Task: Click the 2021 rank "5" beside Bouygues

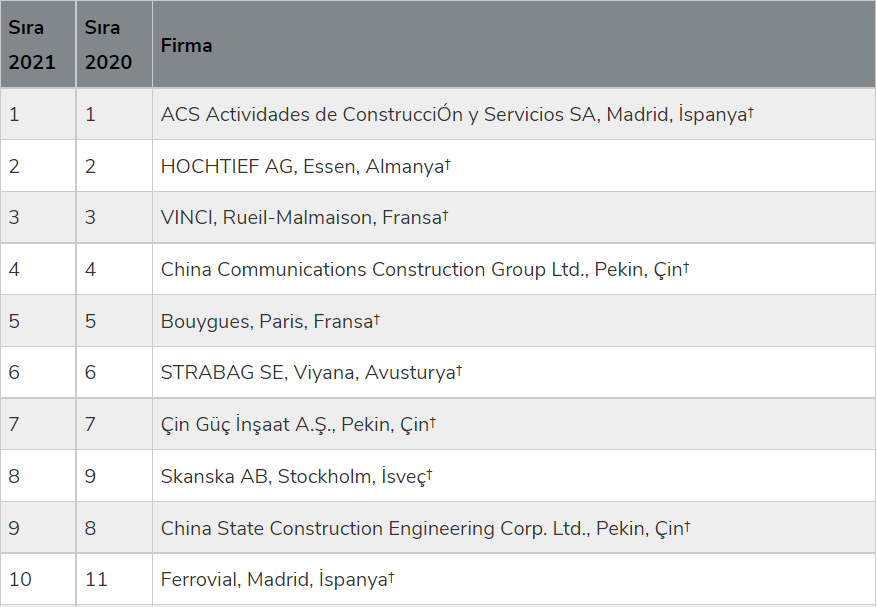Action: pyautogui.click(x=14, y=321)
